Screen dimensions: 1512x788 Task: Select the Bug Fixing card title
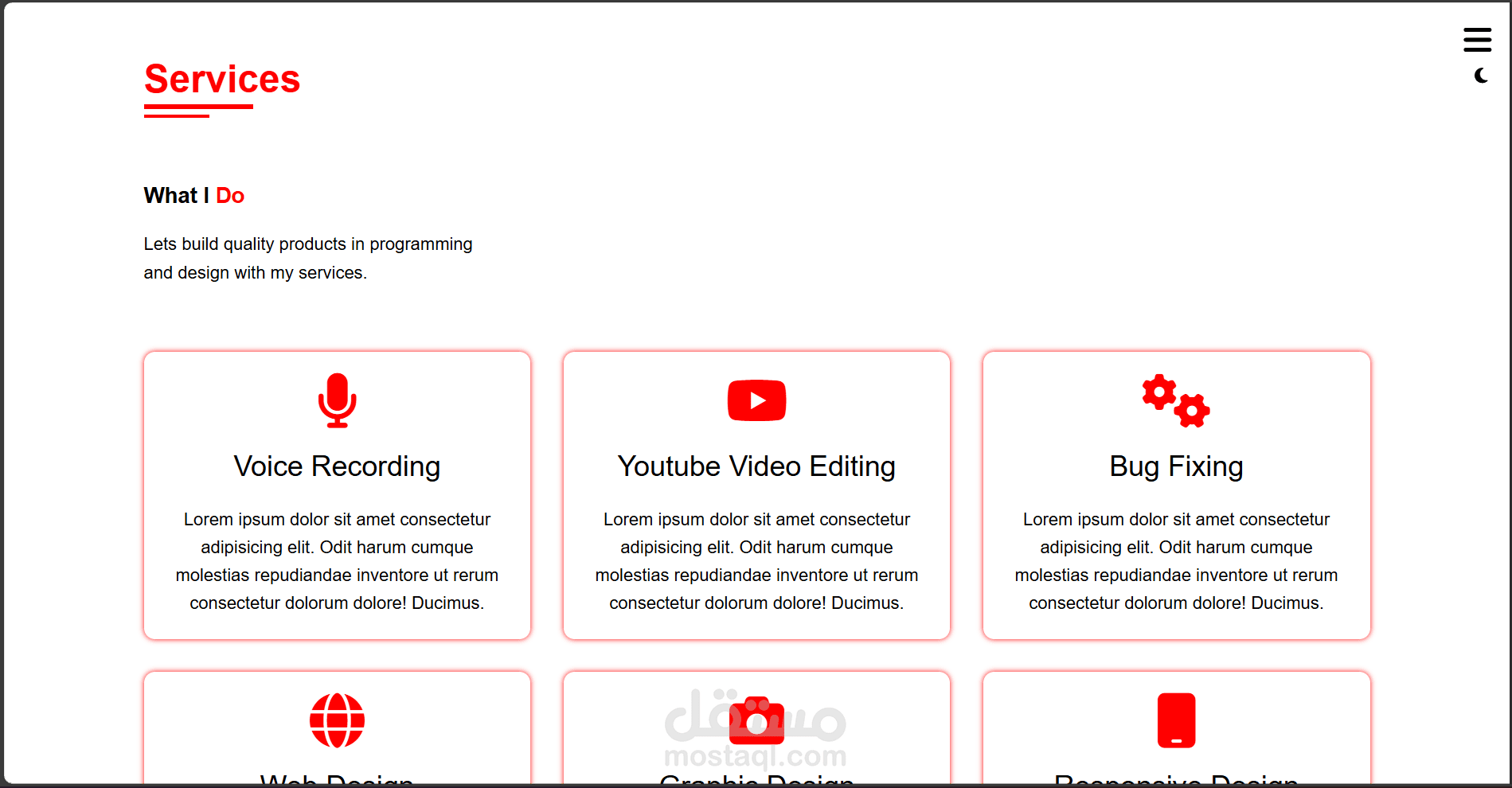click(1176, 467)
